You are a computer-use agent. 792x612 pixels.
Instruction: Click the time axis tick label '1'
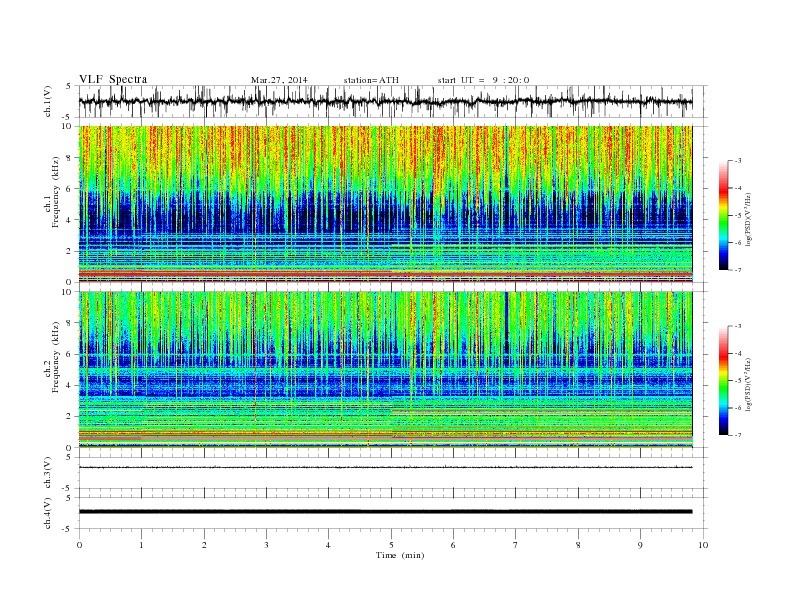(x=141, y=545)
